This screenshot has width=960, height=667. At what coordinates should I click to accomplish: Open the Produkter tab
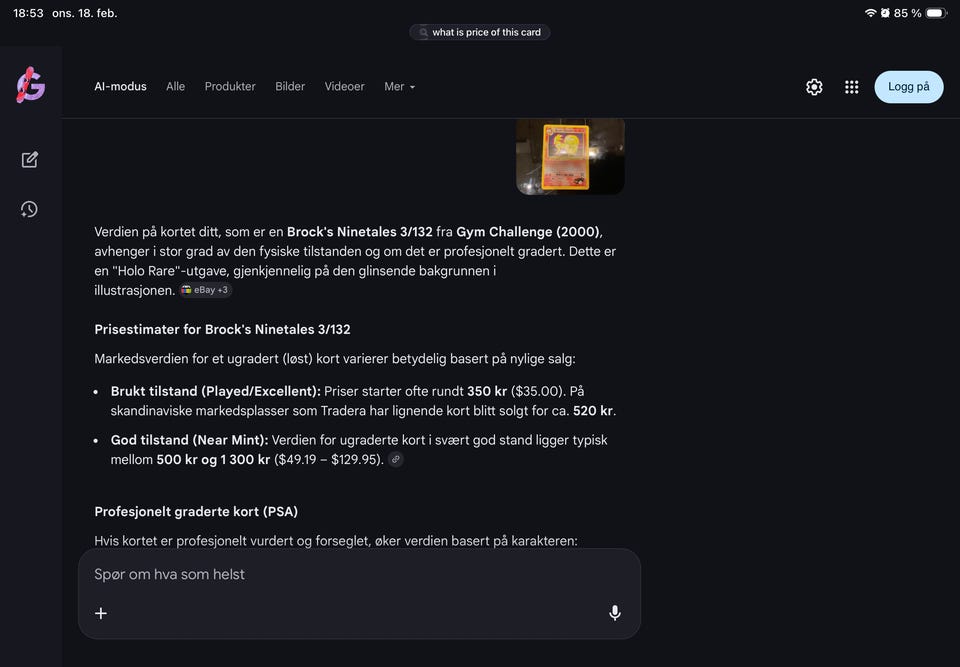(x=230, y=87)
